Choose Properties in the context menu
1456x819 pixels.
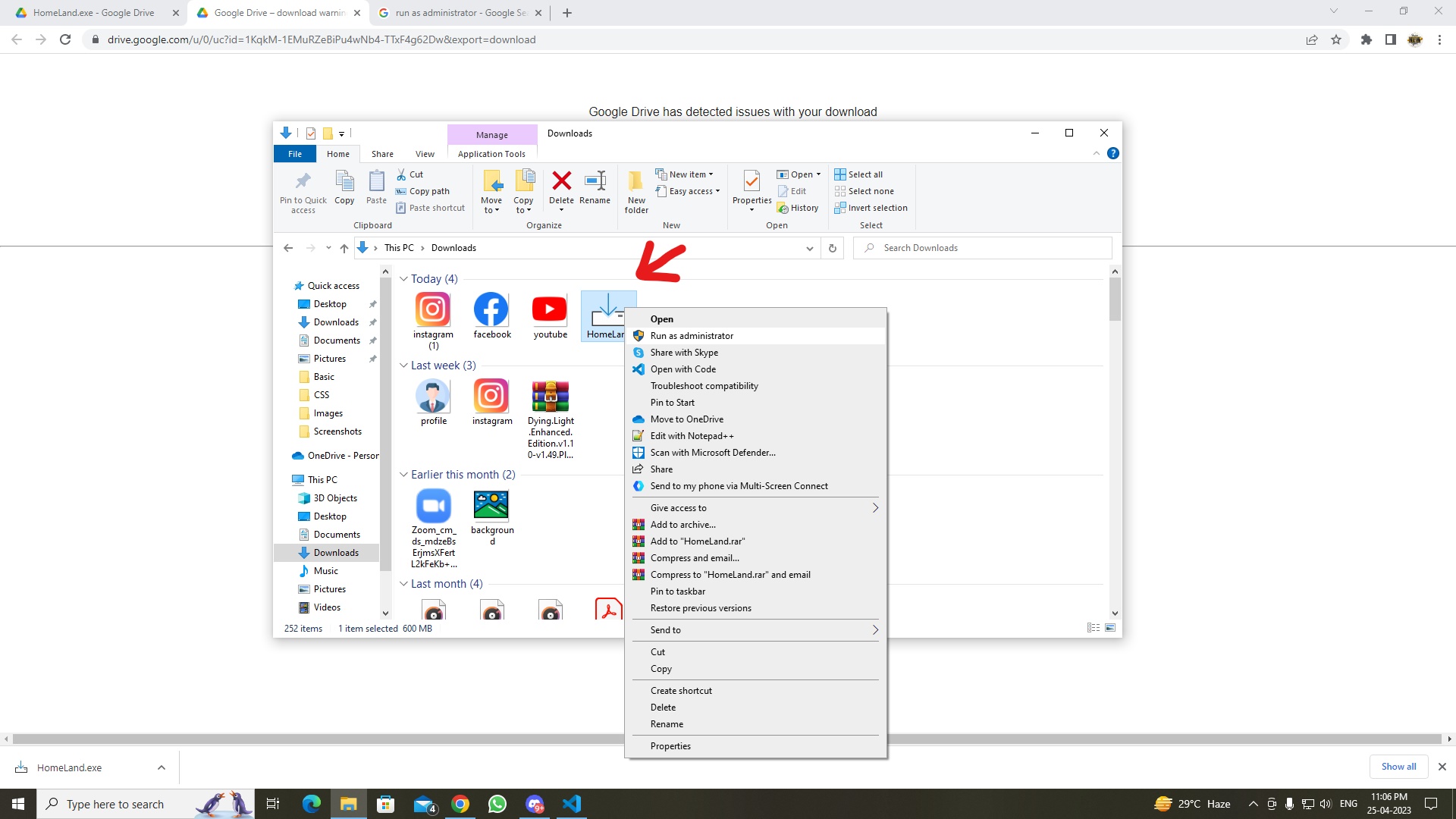coord(755,746)
